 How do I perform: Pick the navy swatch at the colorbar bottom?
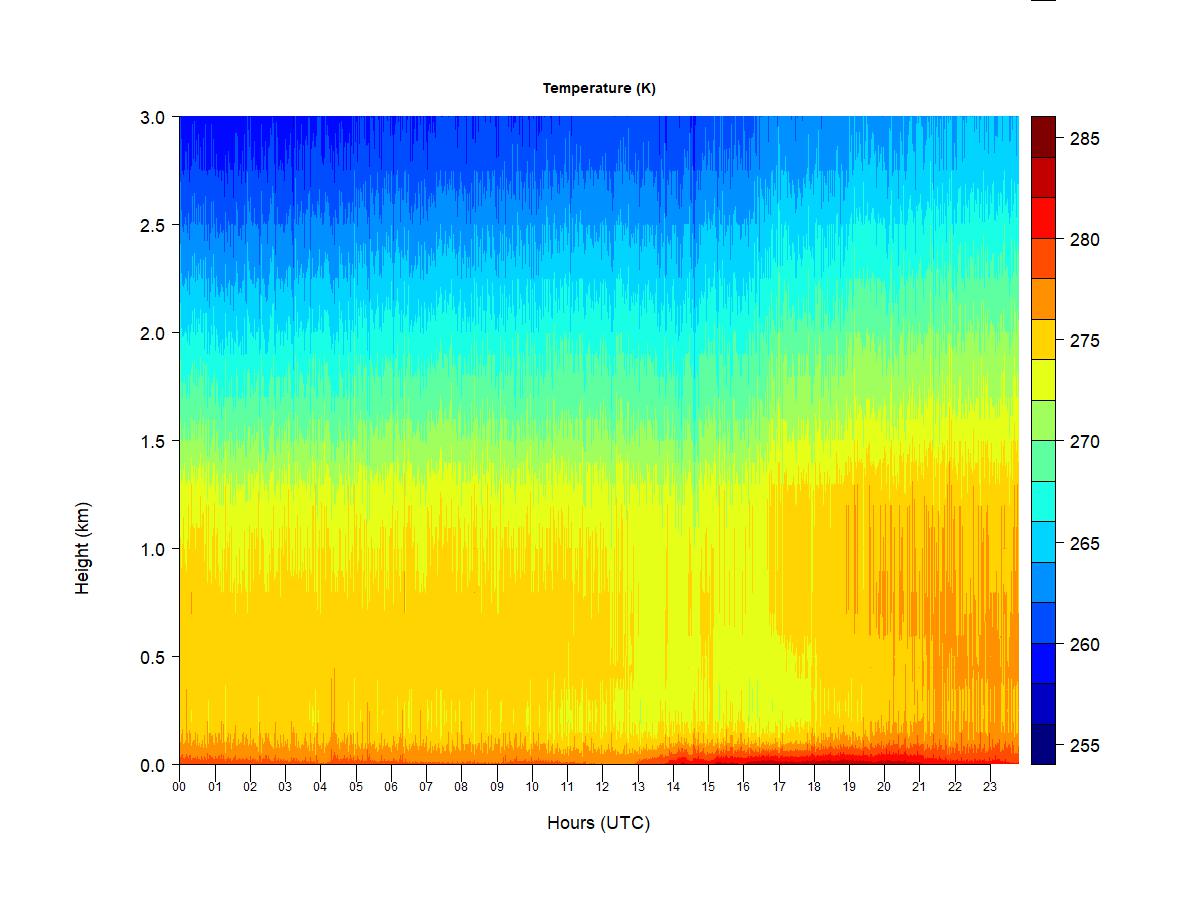[x=1043, y=744]
